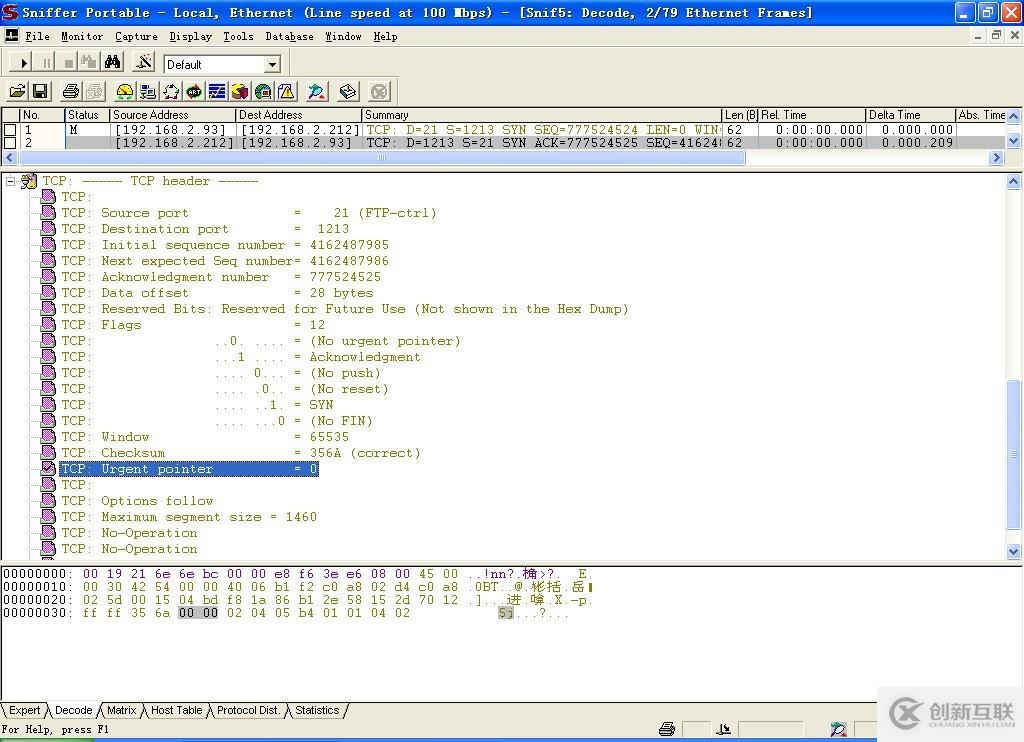This screenshot has width=1024, height=742.
Task: Click the frame list horizontal scrollbar thumb
Action: (380, 158)
